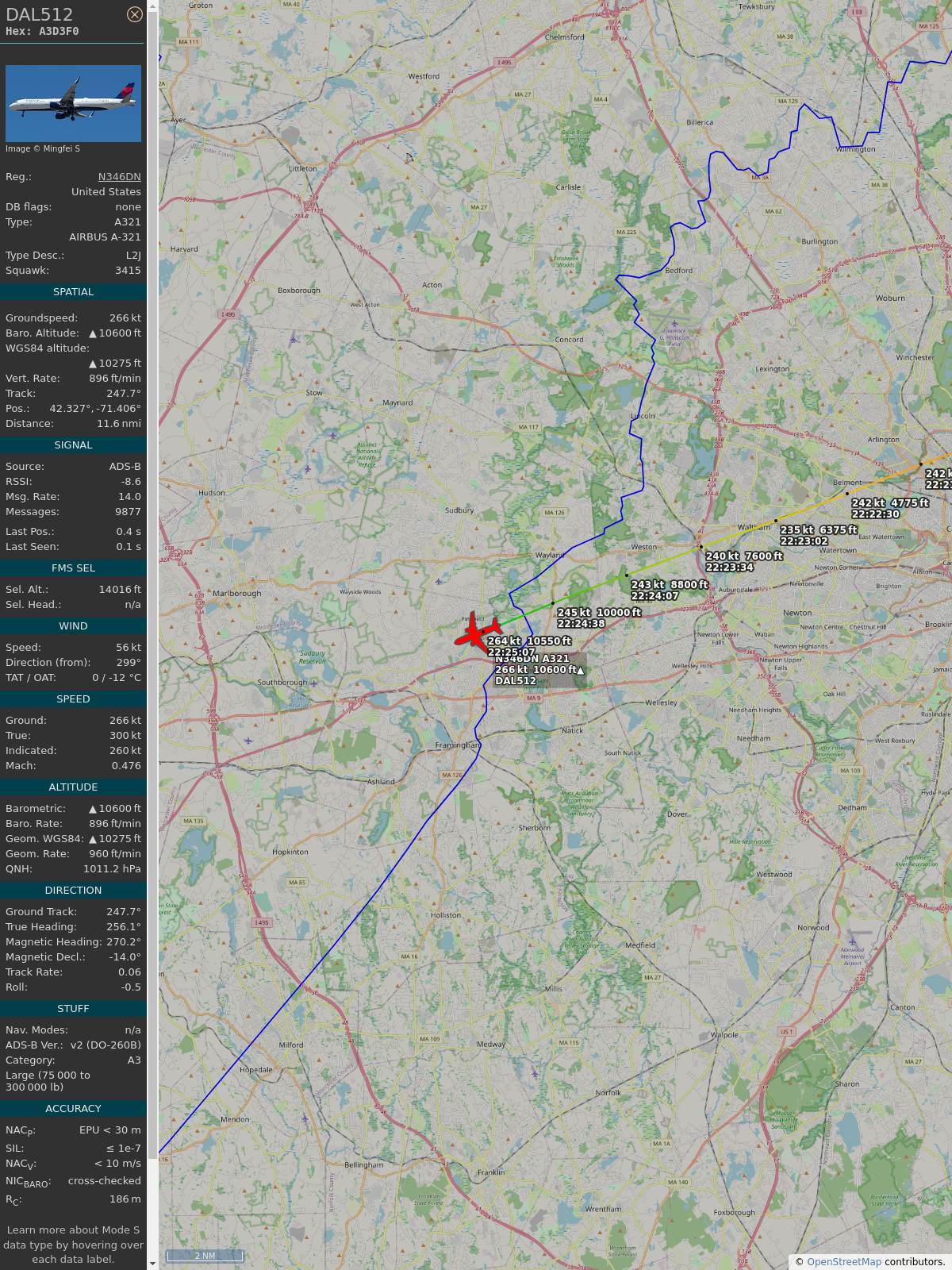This screenshot has height=1270, width=952.
Task: Click the FMS SEL section header
Action: [x=73, y=568]
